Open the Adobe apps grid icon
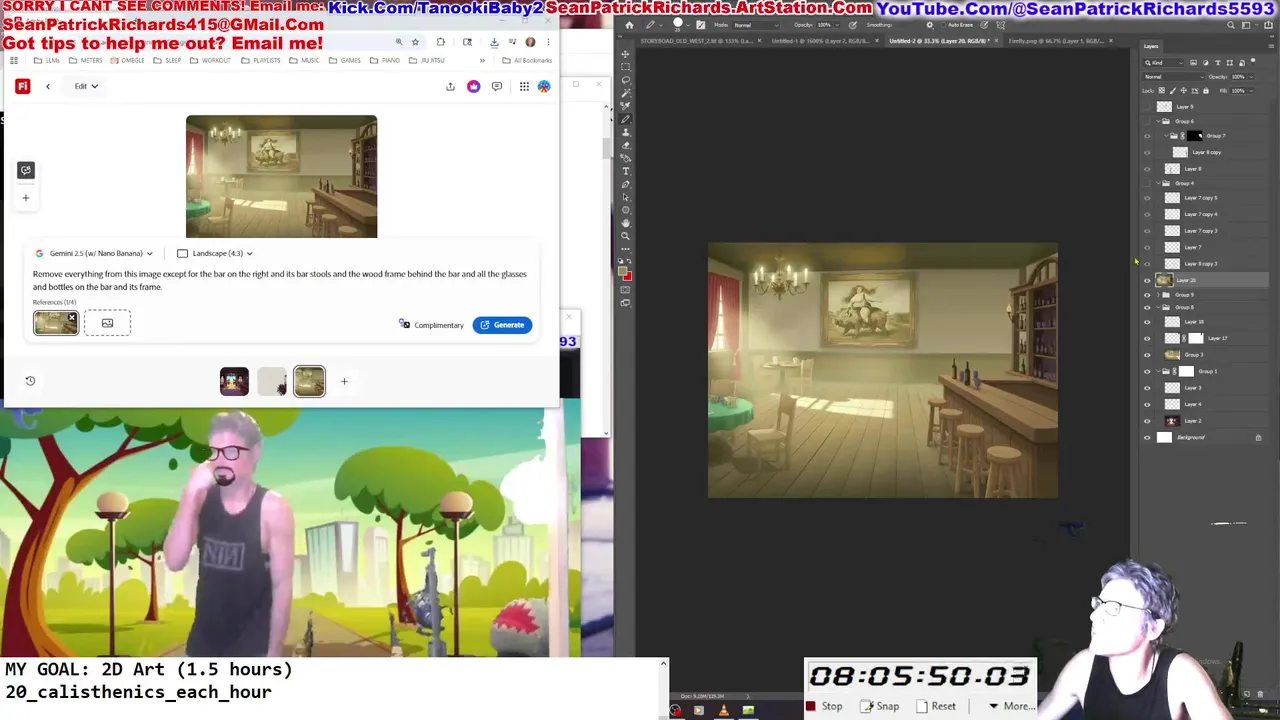 click(524, 86)
